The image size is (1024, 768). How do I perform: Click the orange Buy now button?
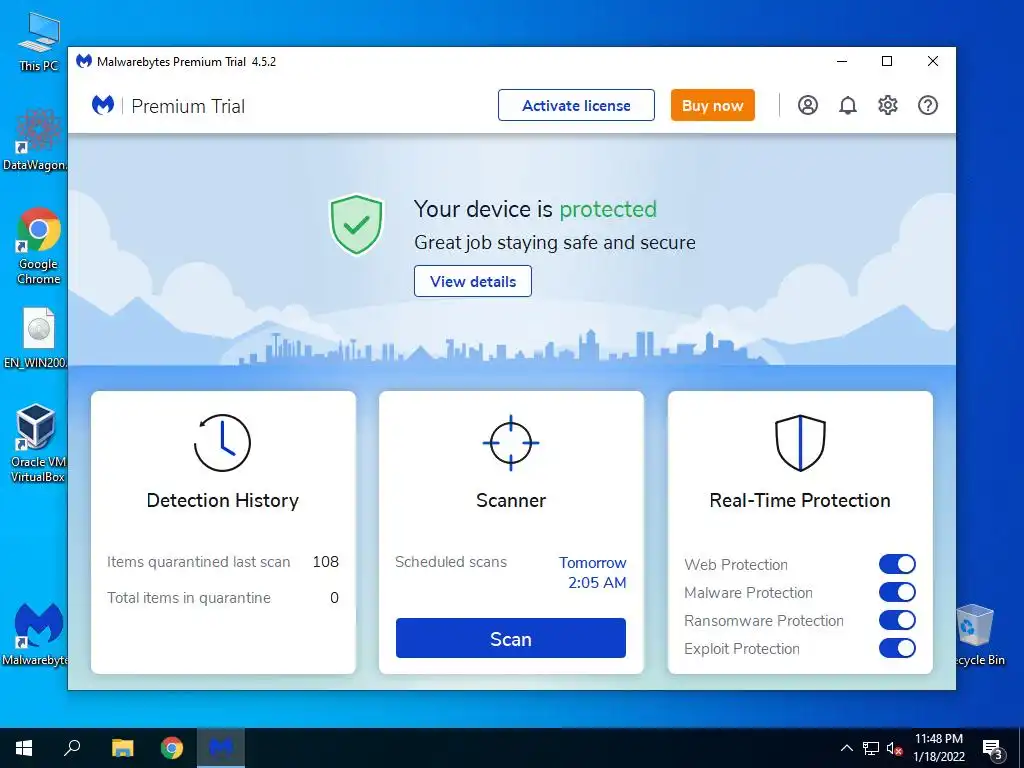(x=712, y=105)
